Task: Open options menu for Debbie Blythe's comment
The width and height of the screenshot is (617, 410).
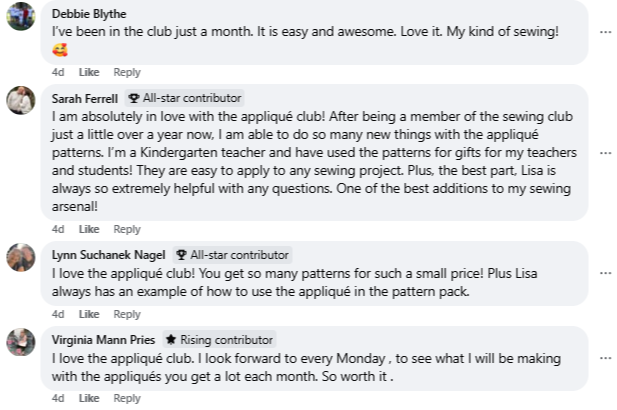Action: point(605,32)
